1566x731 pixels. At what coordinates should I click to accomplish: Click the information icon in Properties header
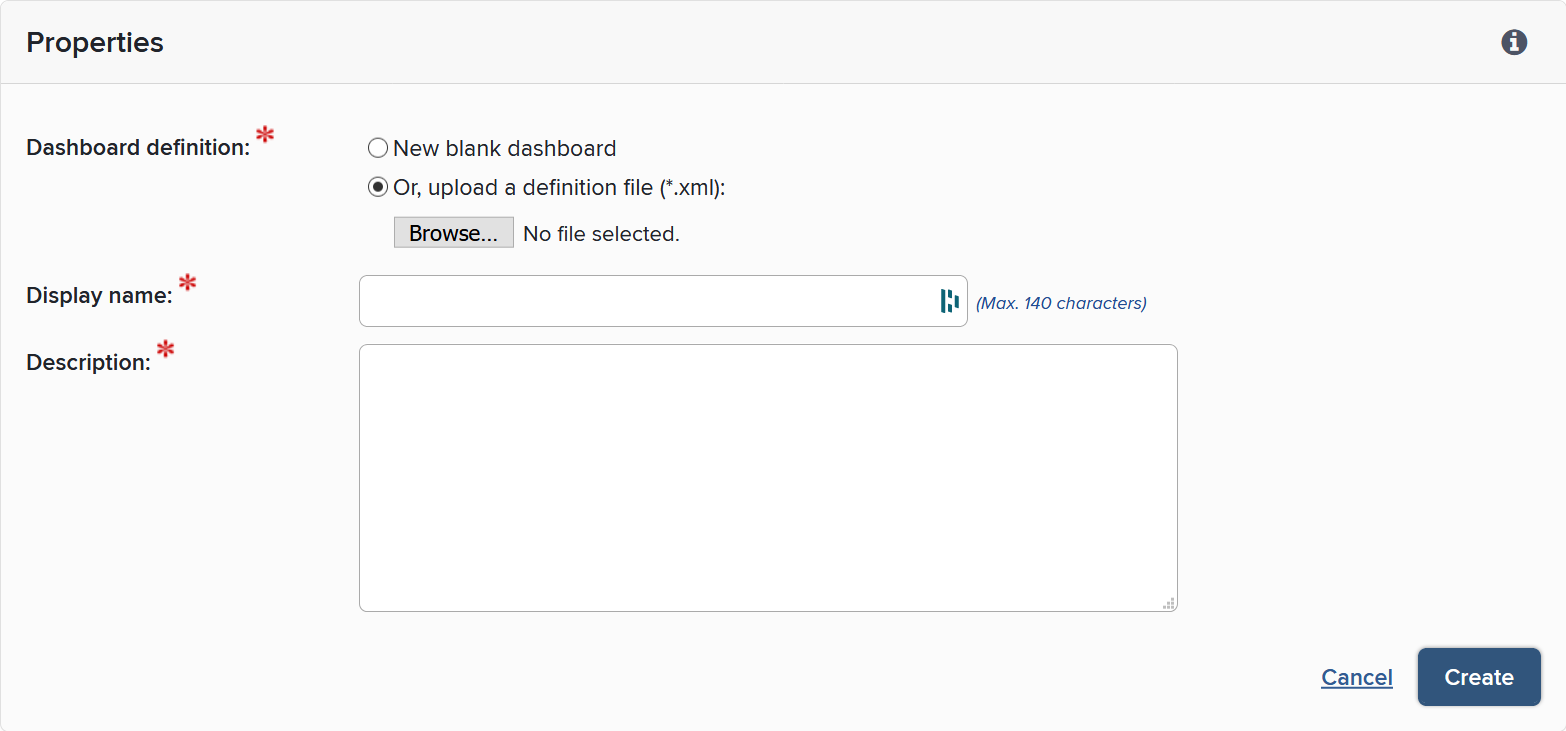[1514, 42]
